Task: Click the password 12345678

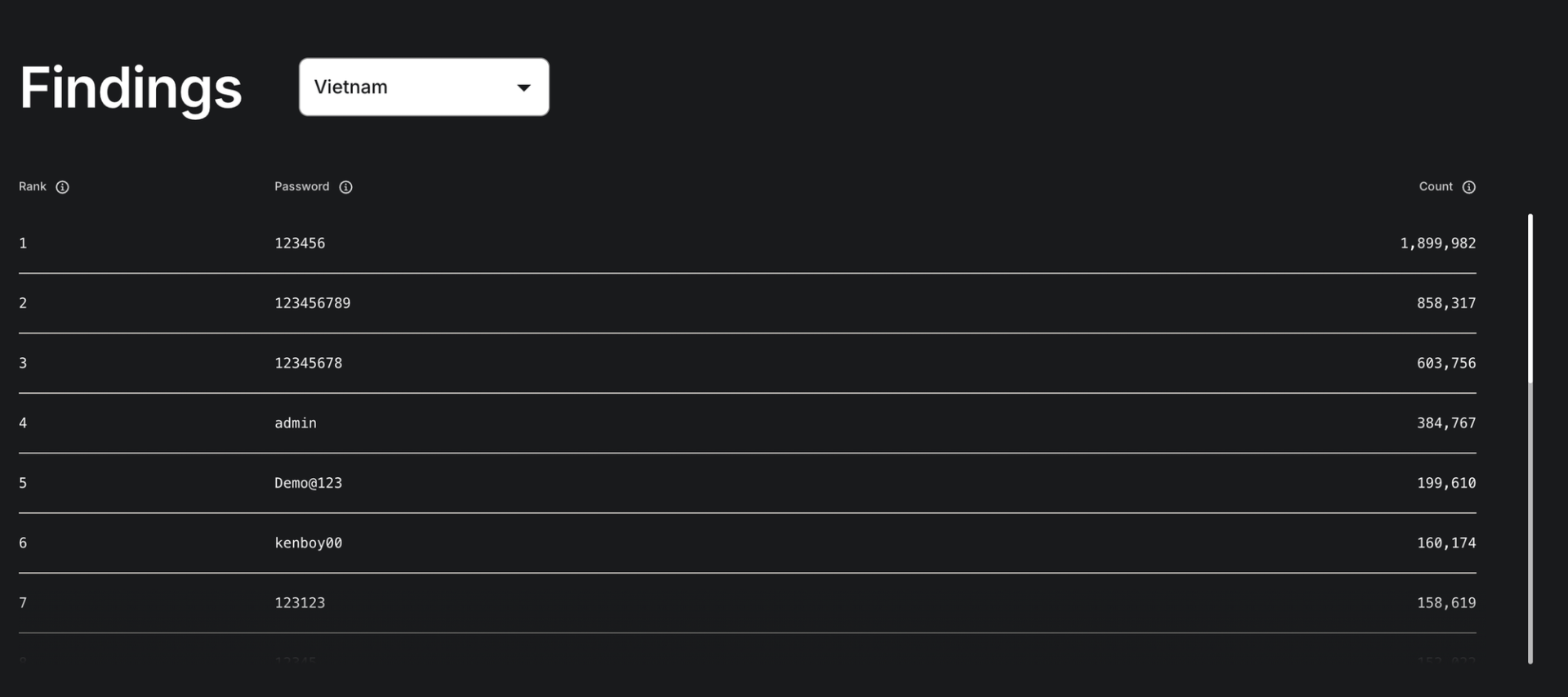Action: [308, 364]
